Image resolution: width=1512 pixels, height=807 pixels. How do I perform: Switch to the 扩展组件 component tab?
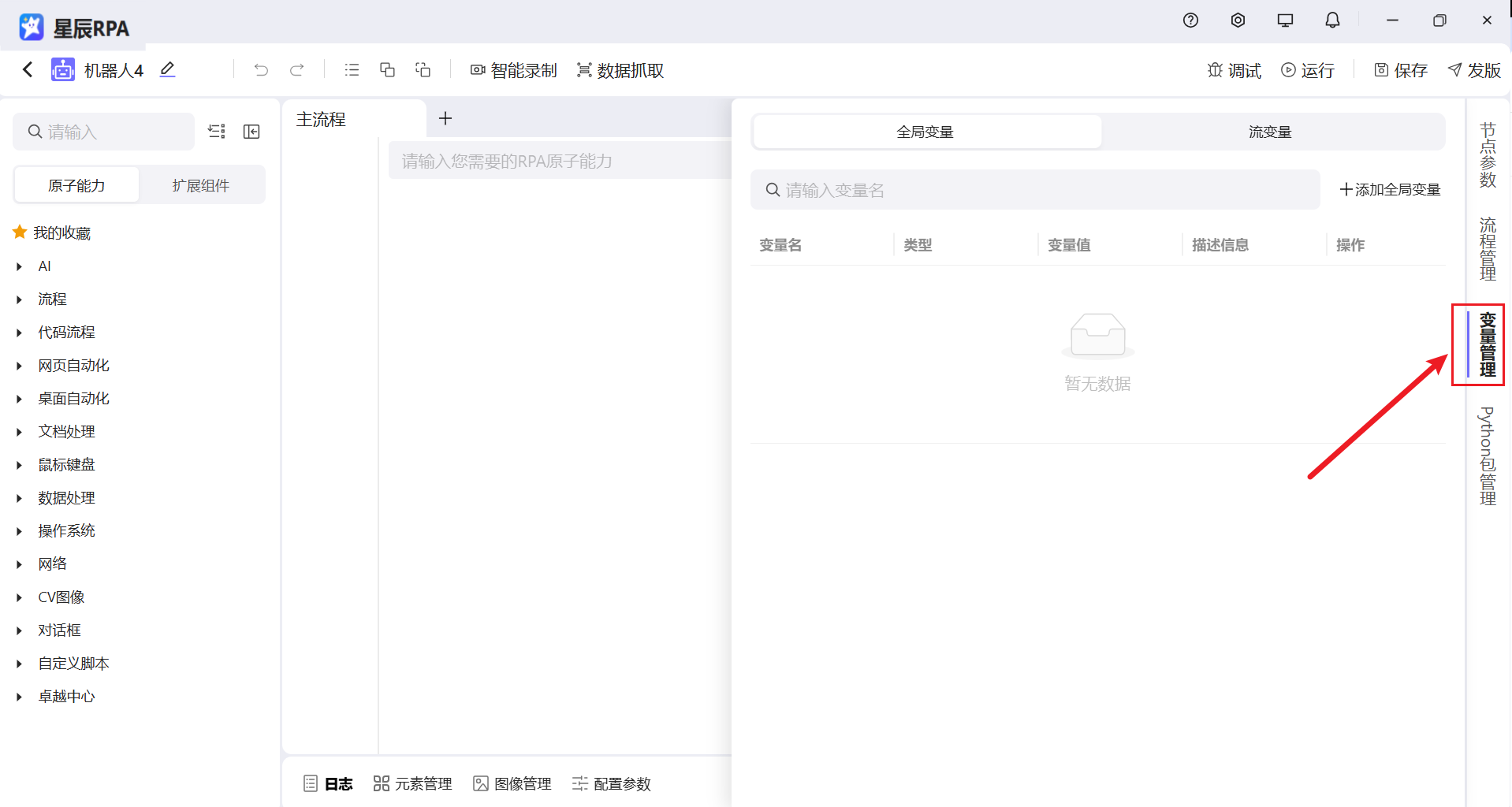pos(202,184)
